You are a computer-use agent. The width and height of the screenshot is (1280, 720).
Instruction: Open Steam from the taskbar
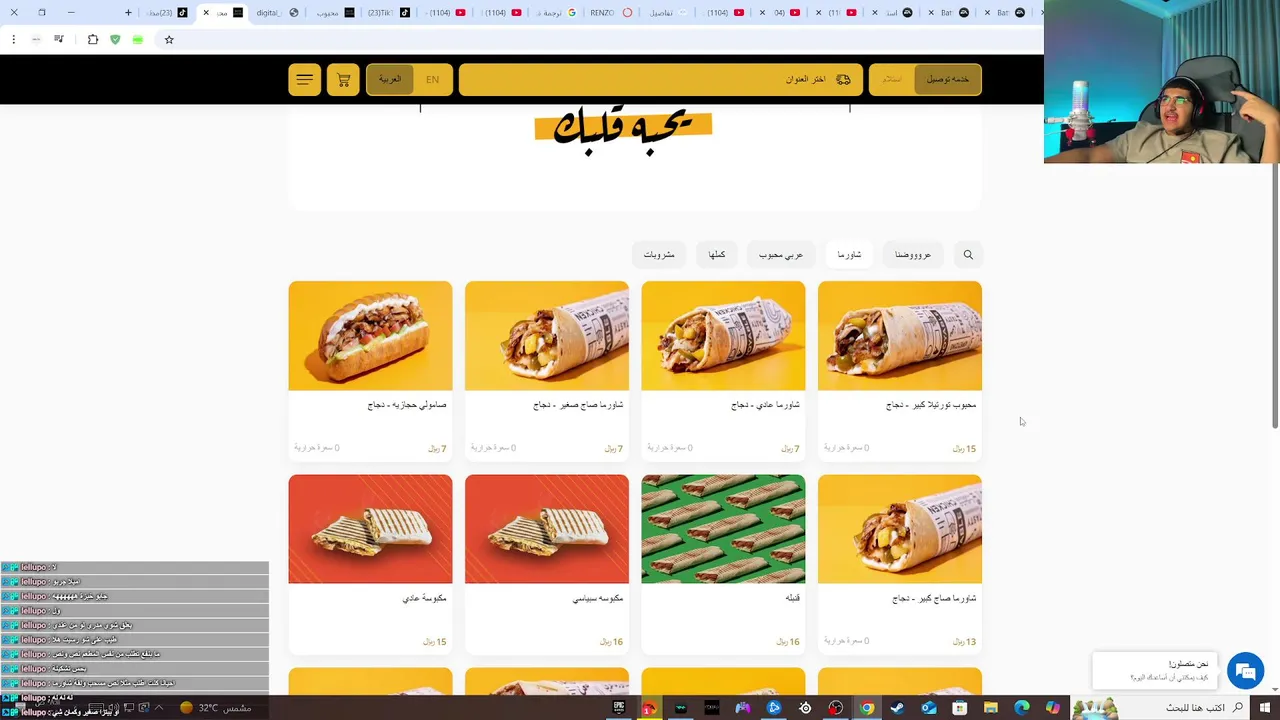tap(897, 708)
